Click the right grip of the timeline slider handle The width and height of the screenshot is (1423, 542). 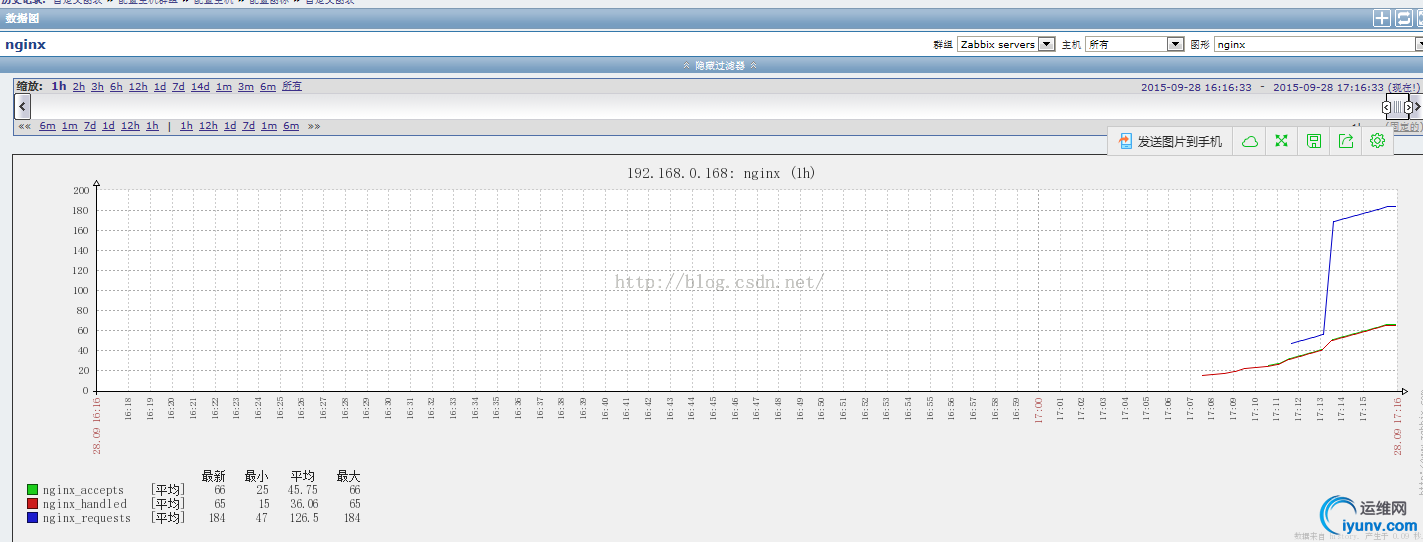(x=1408, y=107)
